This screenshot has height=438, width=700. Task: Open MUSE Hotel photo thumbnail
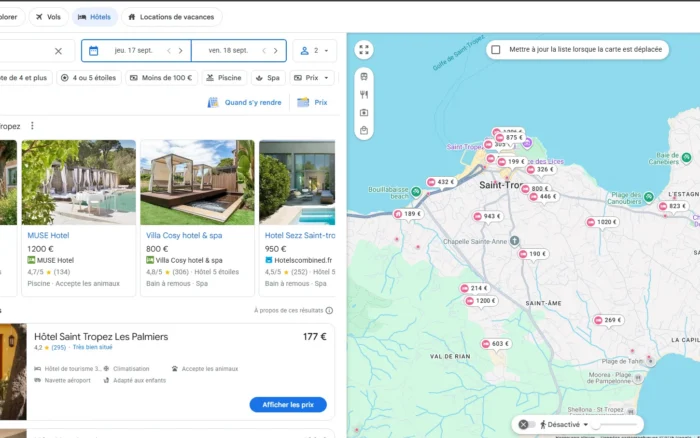click(x=79, y=182)
